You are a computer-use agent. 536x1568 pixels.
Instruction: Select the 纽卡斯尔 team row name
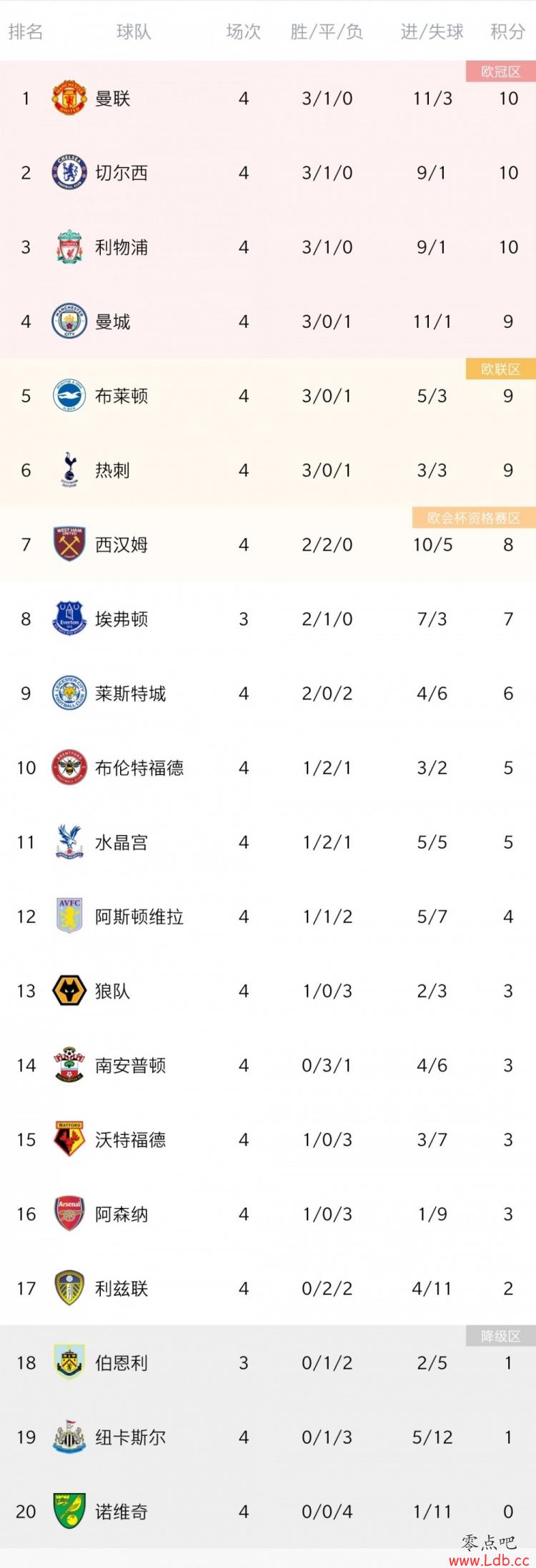131,1437
